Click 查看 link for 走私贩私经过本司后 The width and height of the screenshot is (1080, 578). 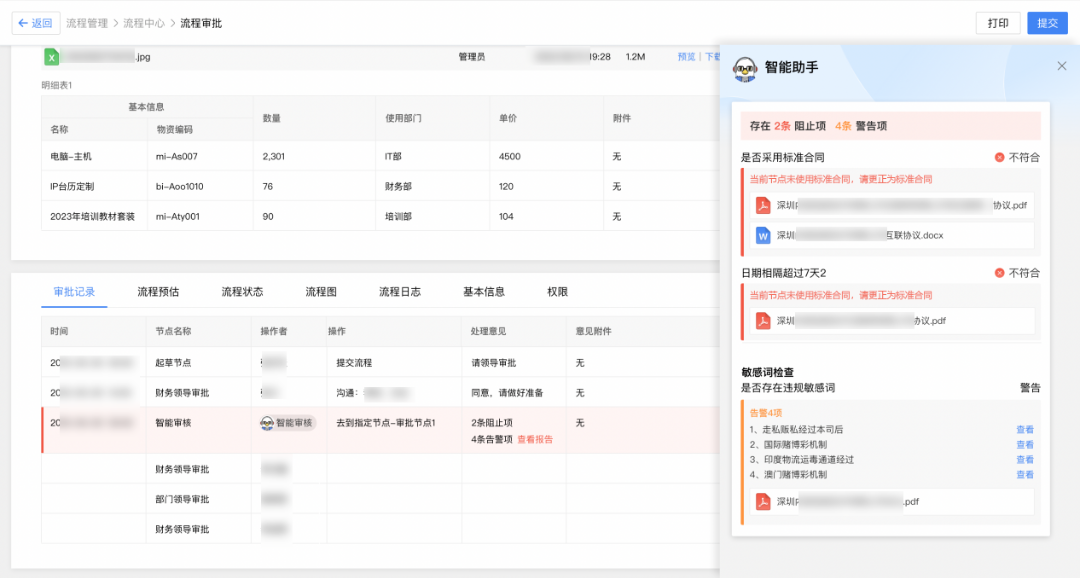pyautogui.click(x=1025, y=430)
